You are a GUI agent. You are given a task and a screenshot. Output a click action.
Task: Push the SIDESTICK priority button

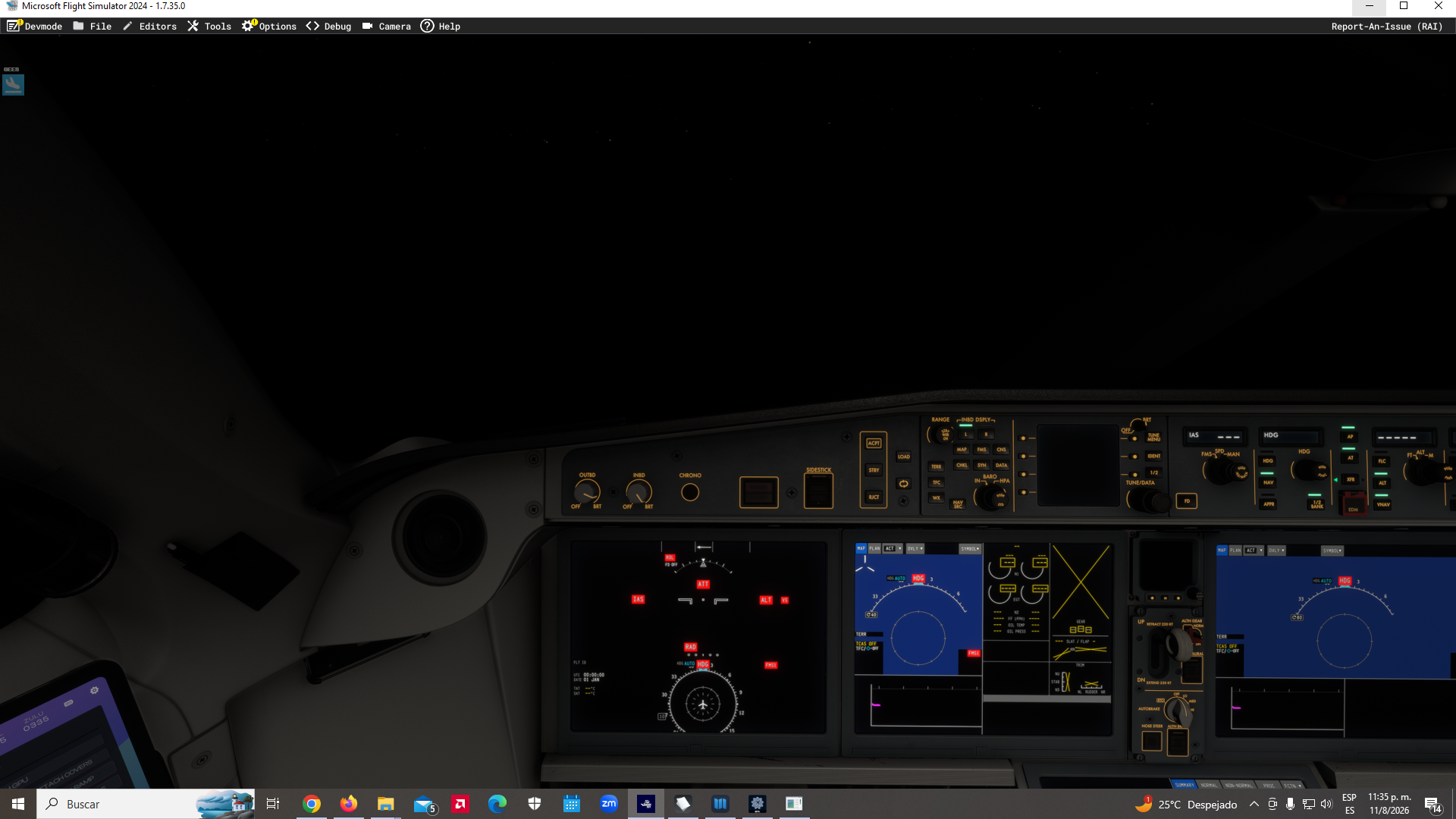[x=818, y=491]
